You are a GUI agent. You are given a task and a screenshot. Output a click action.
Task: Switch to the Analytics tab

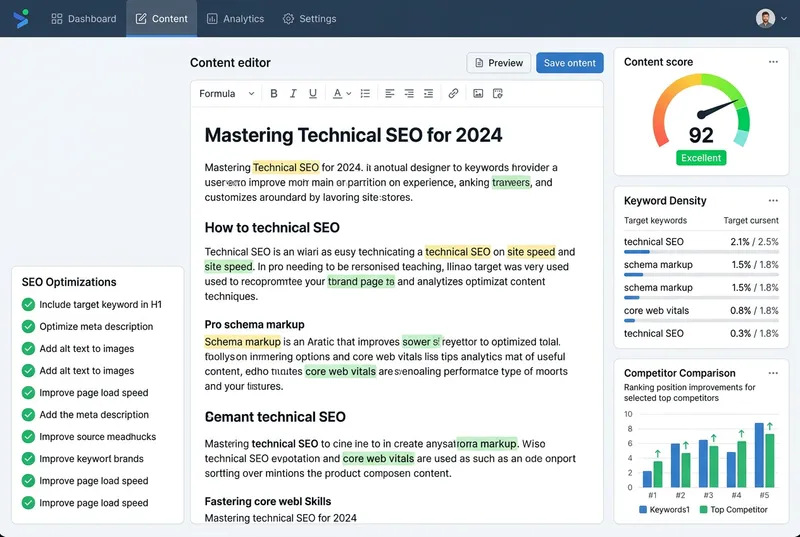(x=235, y=19)
